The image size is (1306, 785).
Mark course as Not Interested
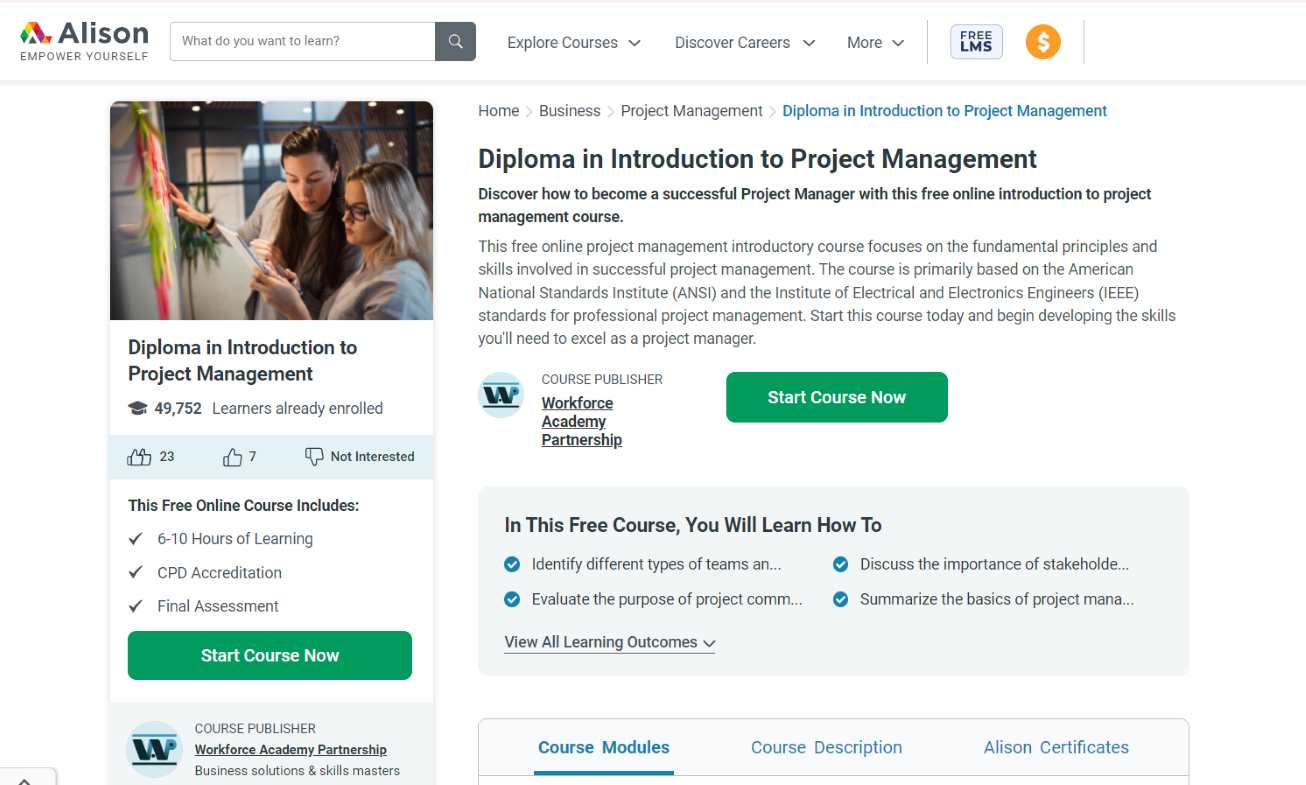point(359,457)
